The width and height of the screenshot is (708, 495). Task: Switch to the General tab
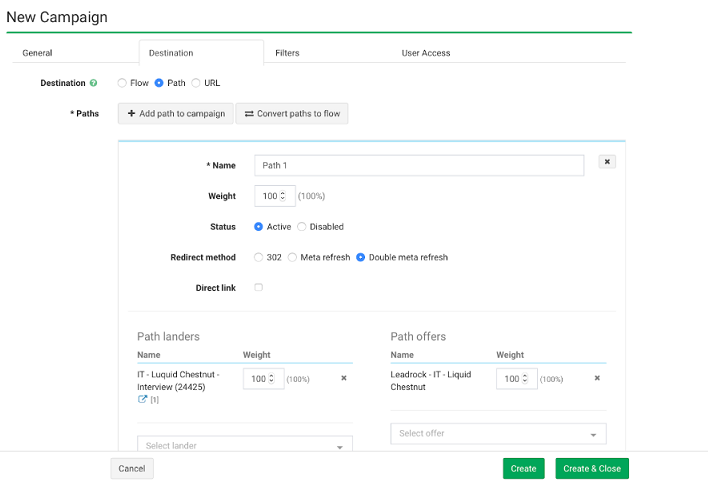[x=37, y=53]
